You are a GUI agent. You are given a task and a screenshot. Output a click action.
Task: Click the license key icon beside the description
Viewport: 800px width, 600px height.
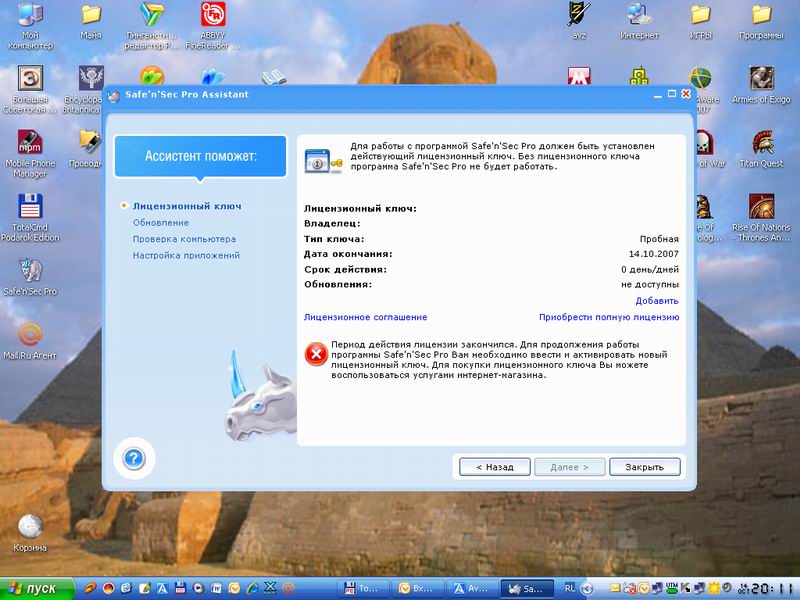[x=323, y=161]
